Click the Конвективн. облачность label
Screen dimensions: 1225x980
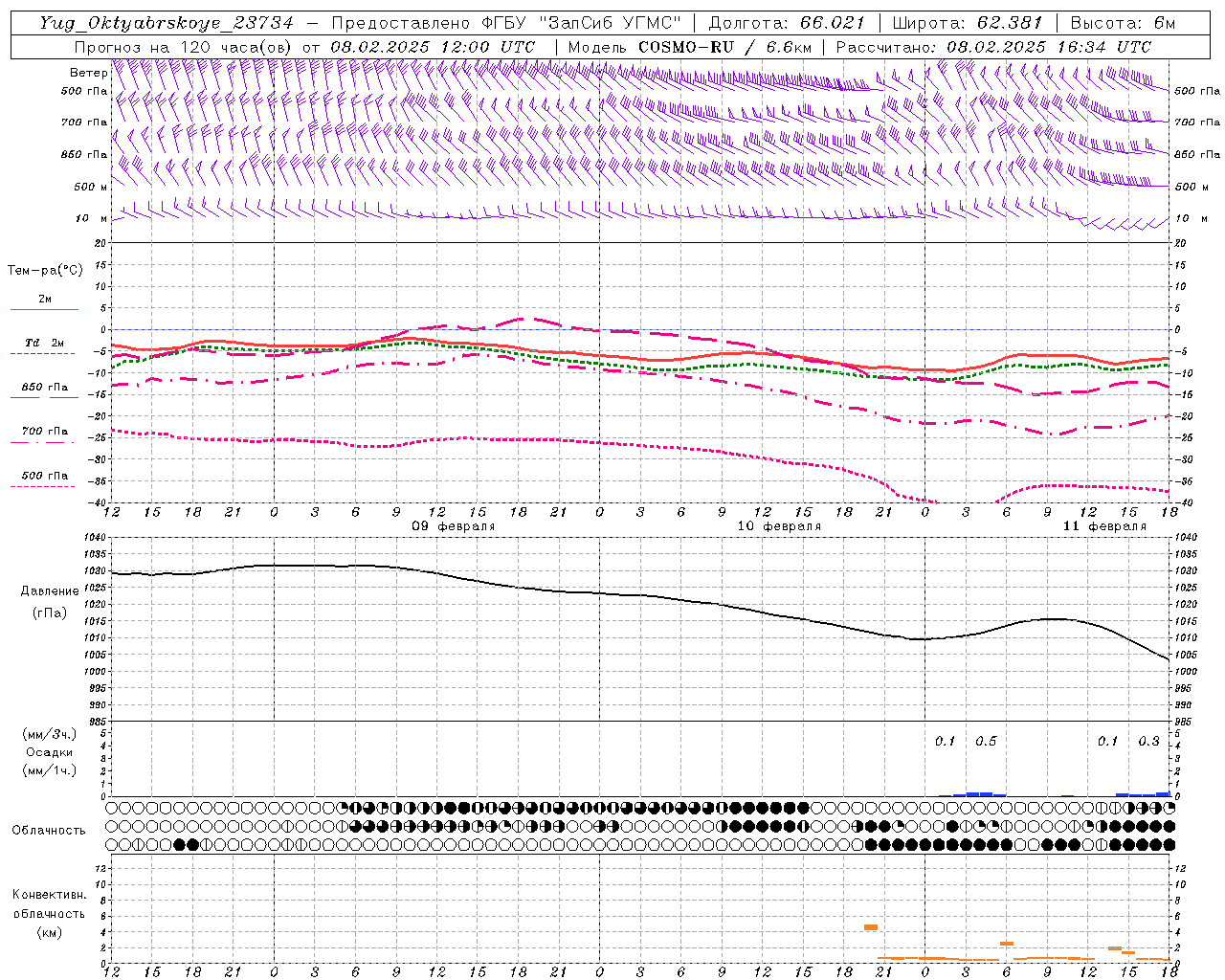click(49, 904)
